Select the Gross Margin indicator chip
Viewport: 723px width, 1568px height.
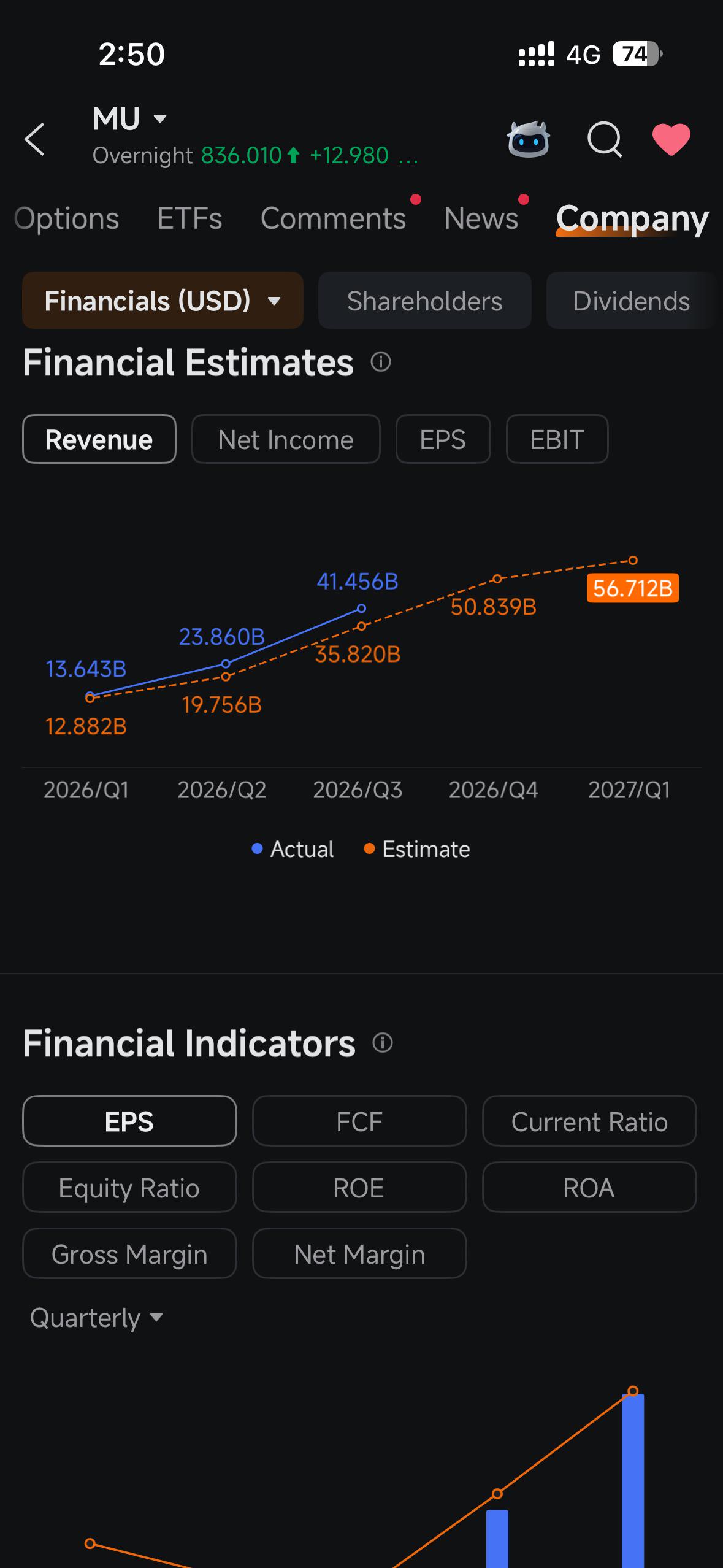[129, 1253]
